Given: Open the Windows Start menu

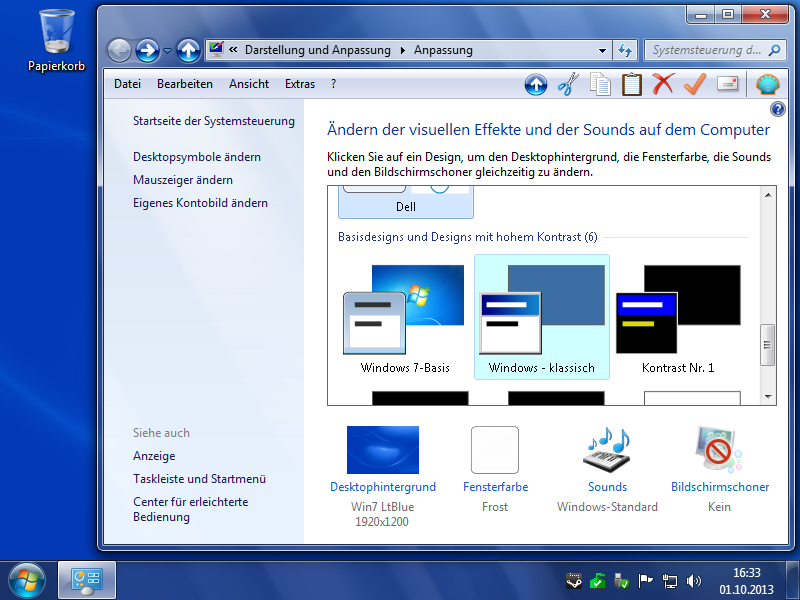Looking at the screenshot, I should [x=27, y=581].
